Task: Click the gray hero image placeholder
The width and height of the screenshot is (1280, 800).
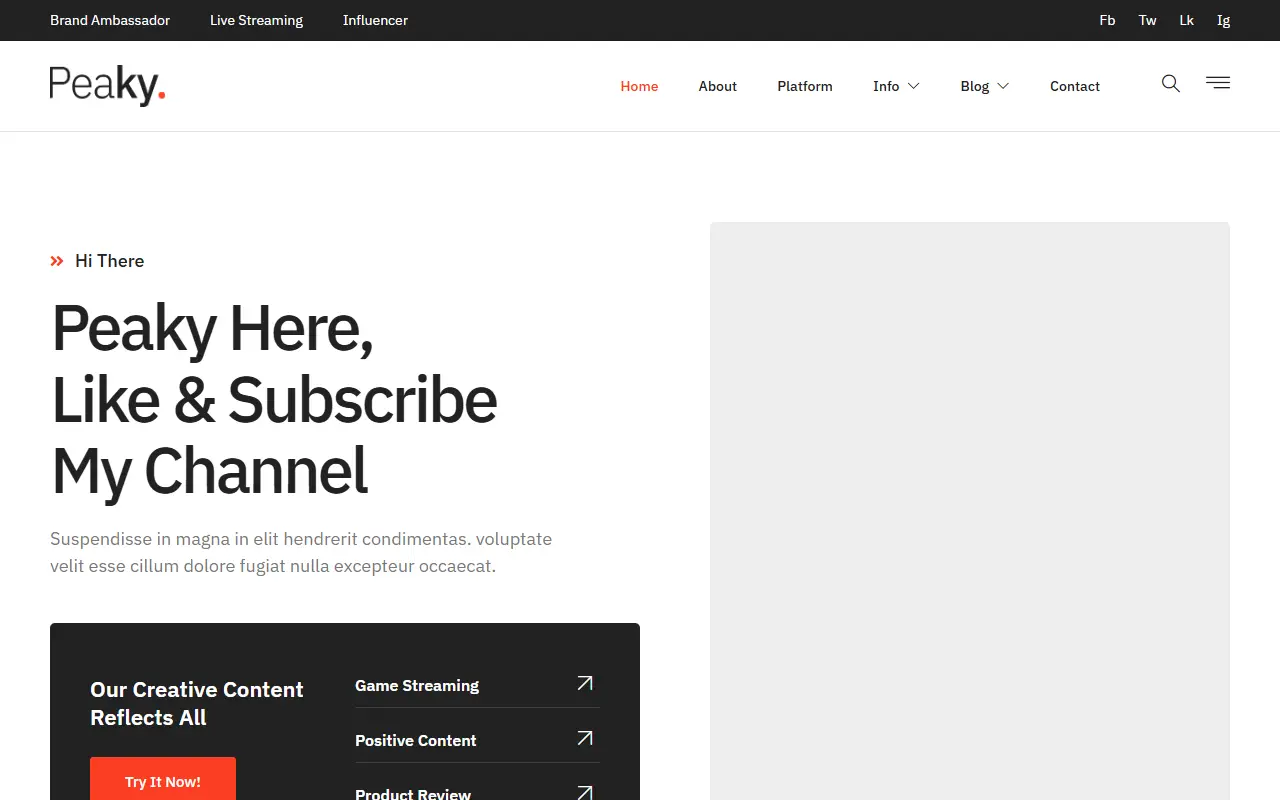Action: tap(969, 511)
